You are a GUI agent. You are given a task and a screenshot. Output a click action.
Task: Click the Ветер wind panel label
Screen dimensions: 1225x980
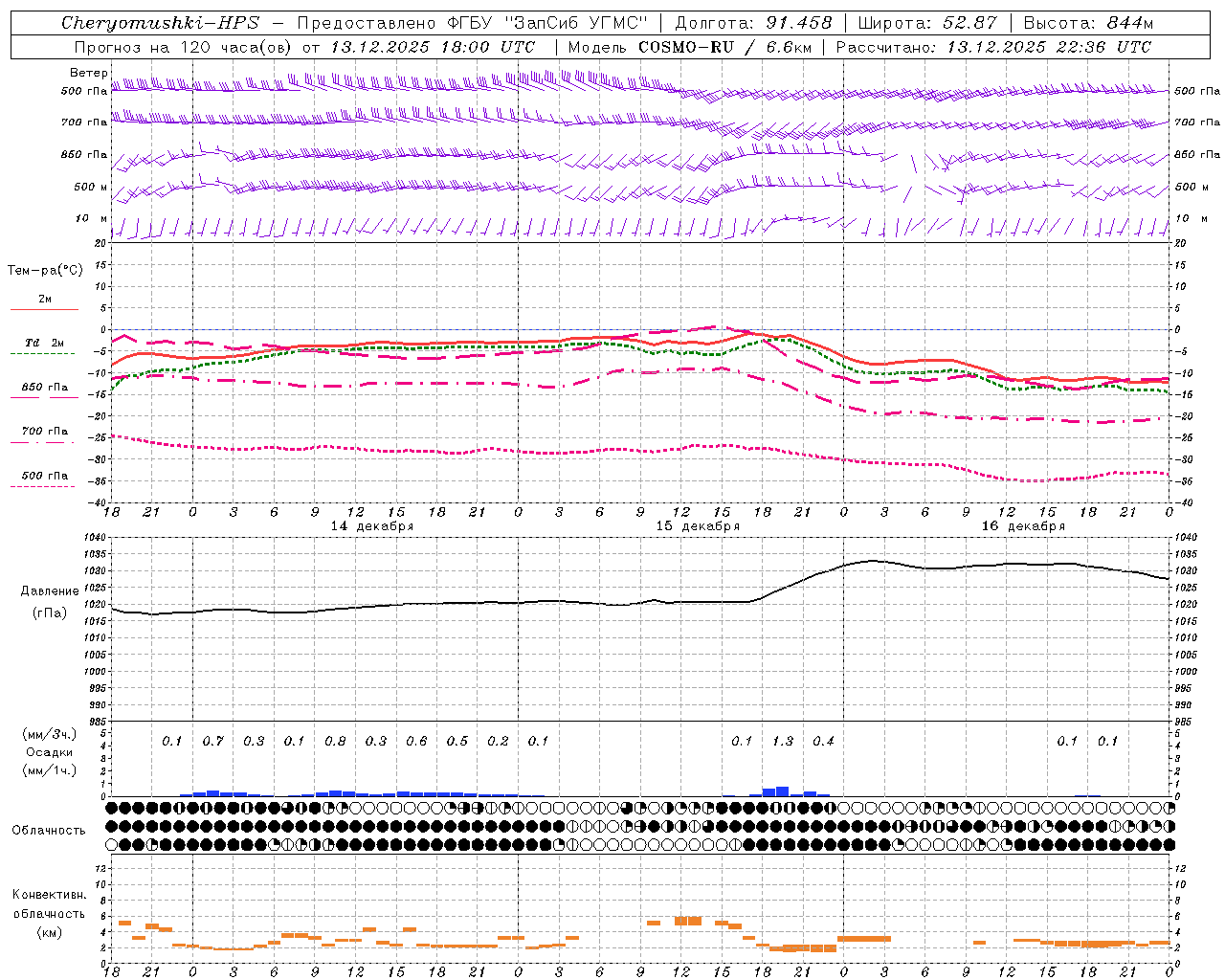coord(89,73)
